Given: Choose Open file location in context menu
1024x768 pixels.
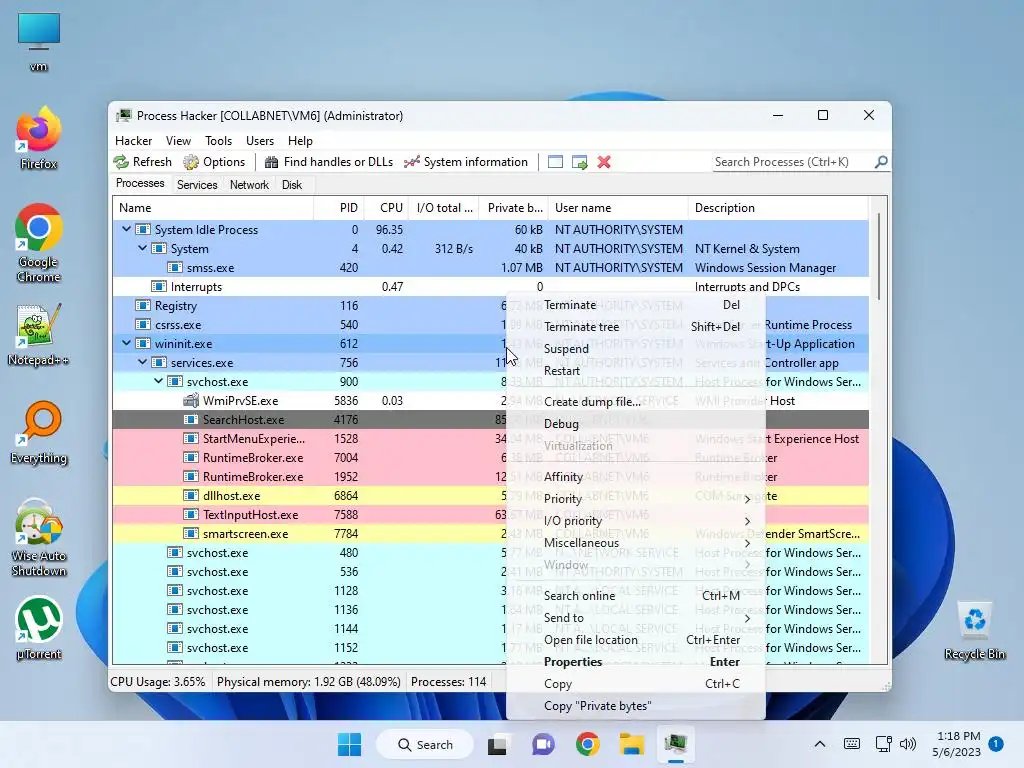Looking at the screenshot, I should (636, 640).
